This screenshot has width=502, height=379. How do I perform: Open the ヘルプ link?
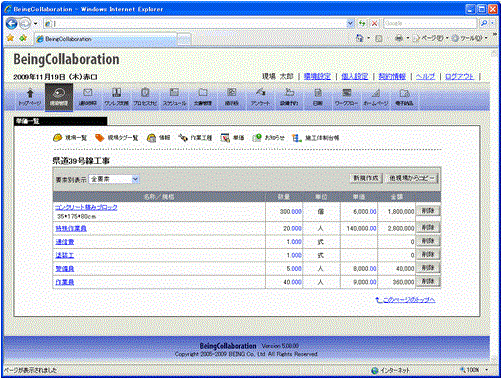pyautogui.click(x=425, y=77)
